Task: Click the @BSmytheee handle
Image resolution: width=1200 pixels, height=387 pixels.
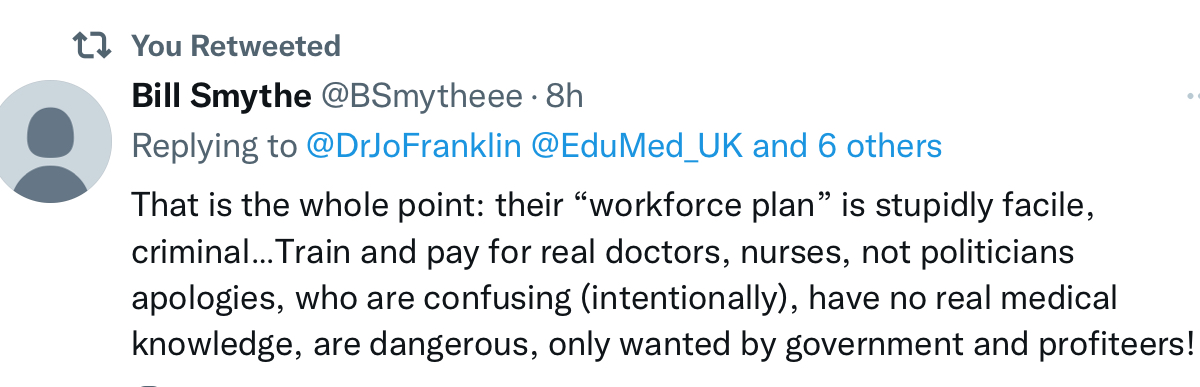Action: 420,96
